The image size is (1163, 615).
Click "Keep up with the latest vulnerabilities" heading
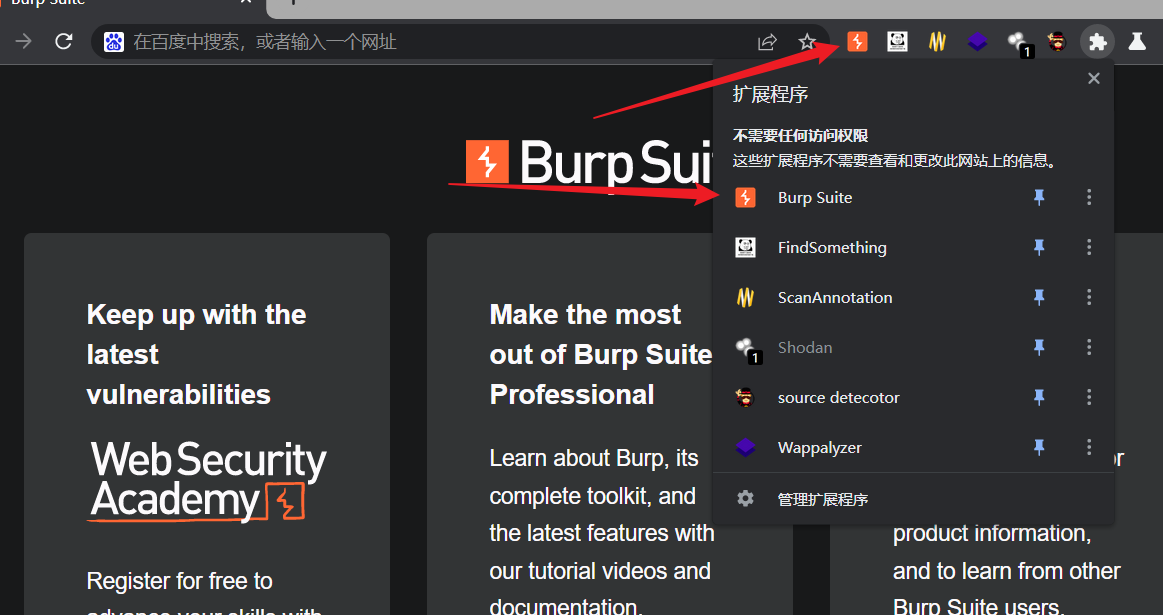click(197, 355)
